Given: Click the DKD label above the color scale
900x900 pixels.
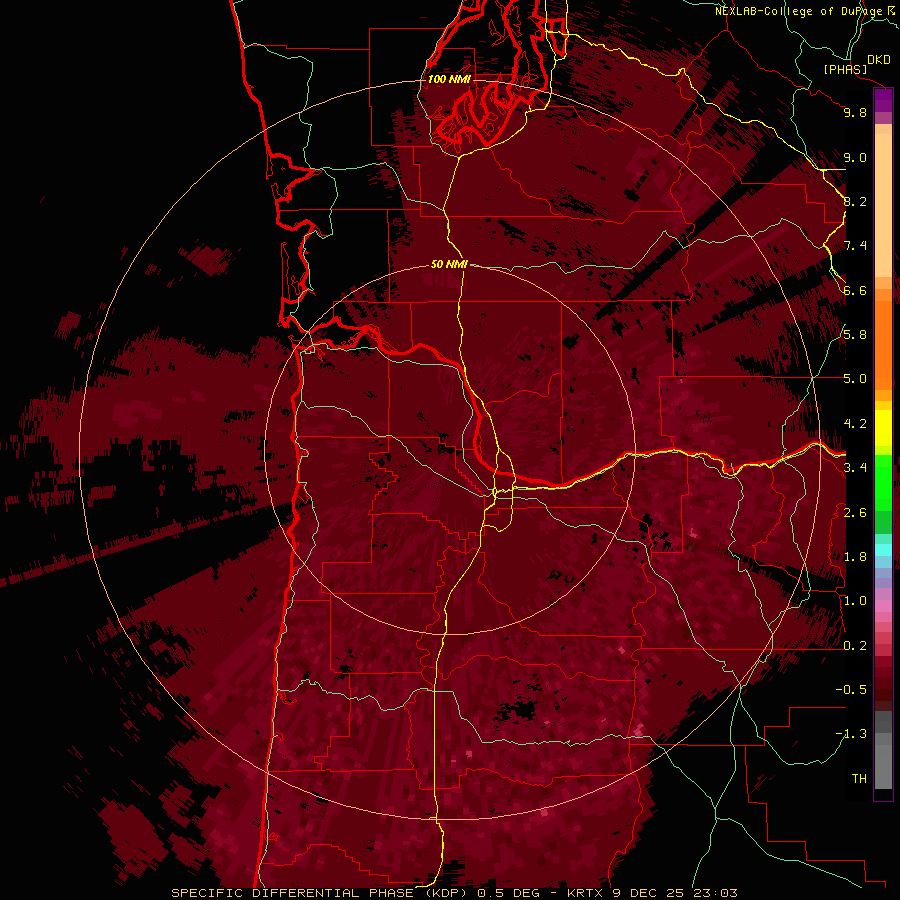Looking at the screenshot, I should click(879, 60).
